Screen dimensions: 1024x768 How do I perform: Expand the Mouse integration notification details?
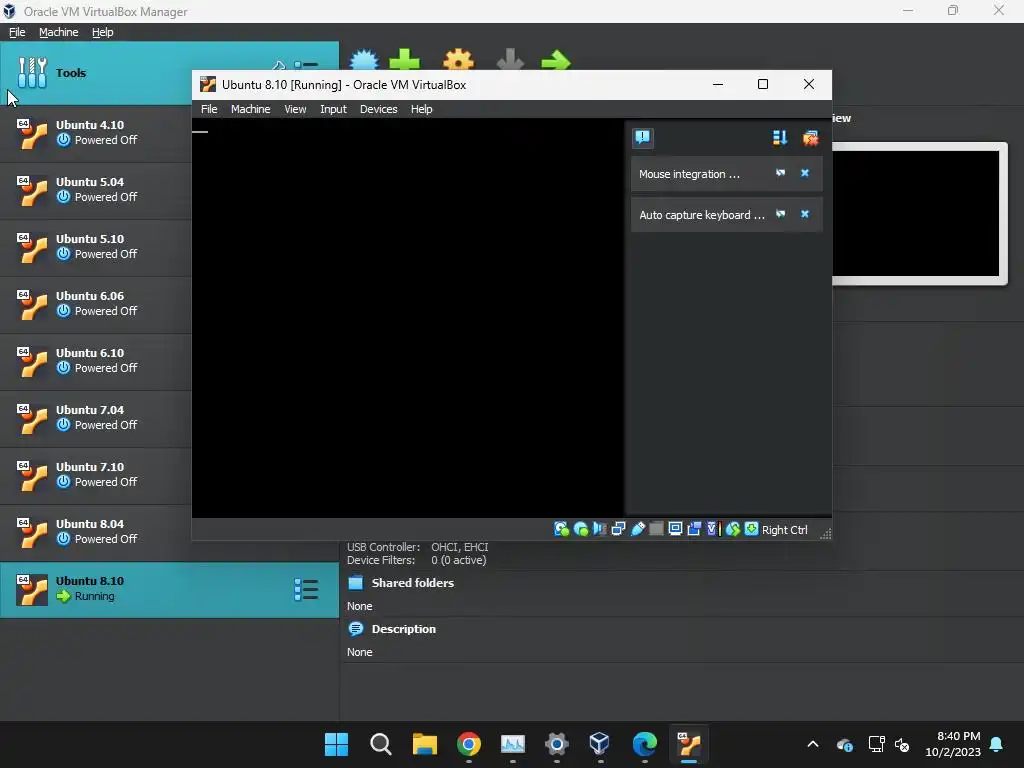pos(780,173)
